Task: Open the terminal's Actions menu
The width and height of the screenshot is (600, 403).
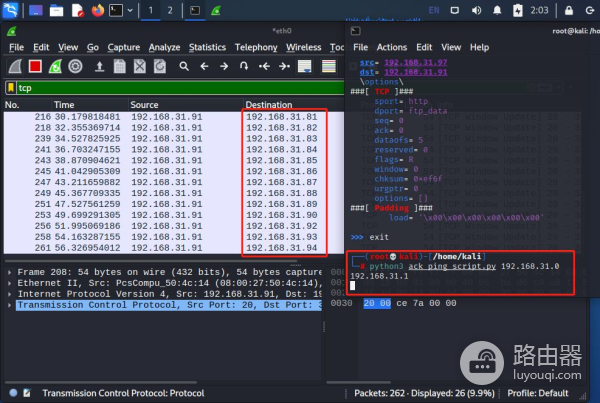Action: coord(392,47)
